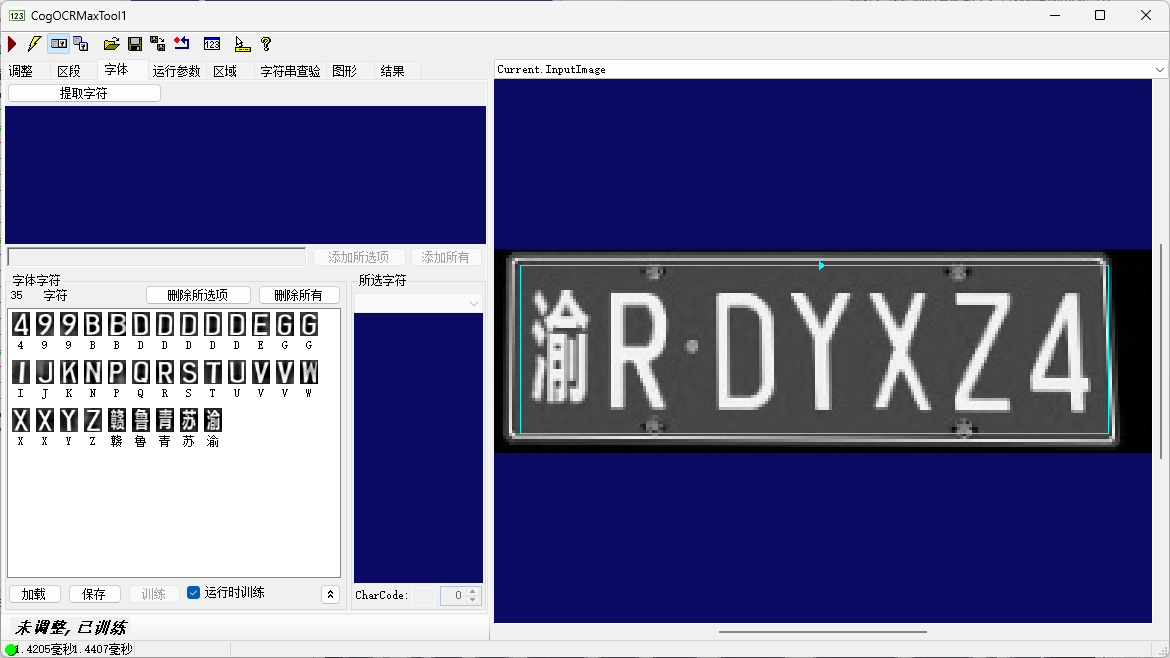Click the 删除所选项 button

tap(198, 295)
